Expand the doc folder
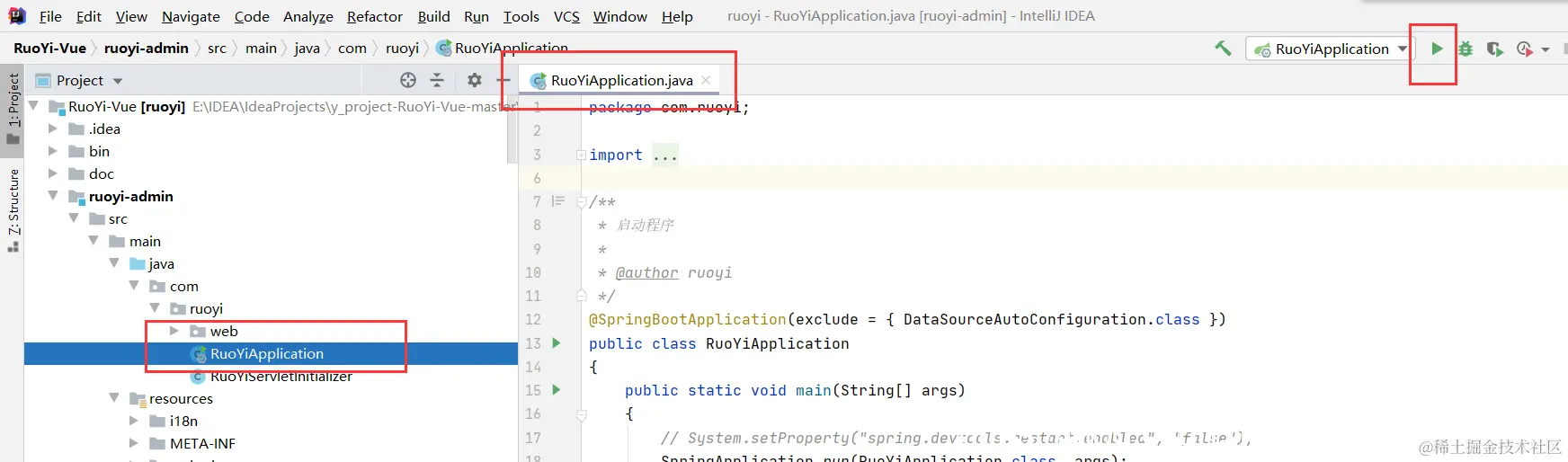The width and height of the screenshot is (1568, 462). coord(53,173)
